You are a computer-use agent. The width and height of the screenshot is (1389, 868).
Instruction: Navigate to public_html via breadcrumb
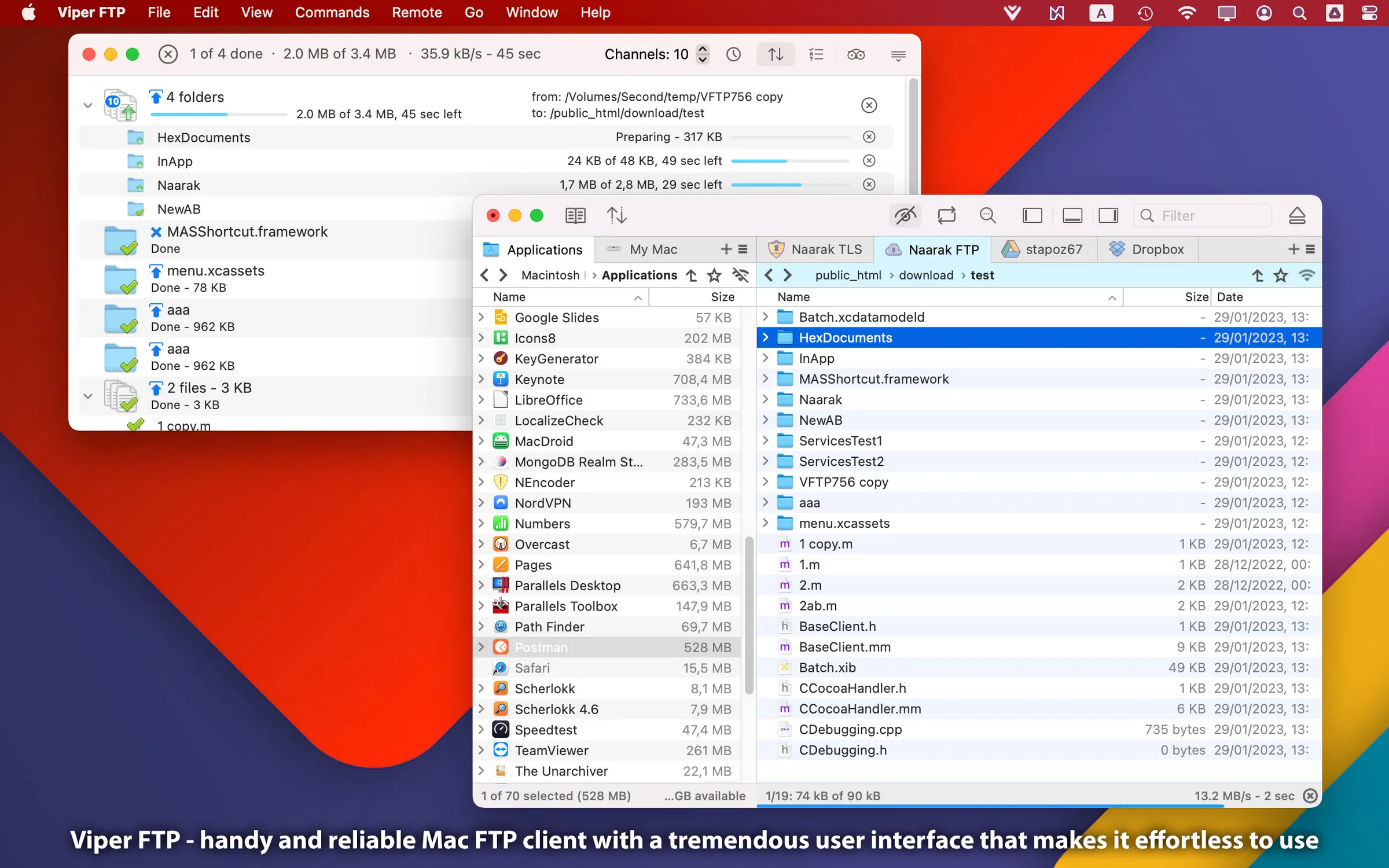tap(848, 275)
